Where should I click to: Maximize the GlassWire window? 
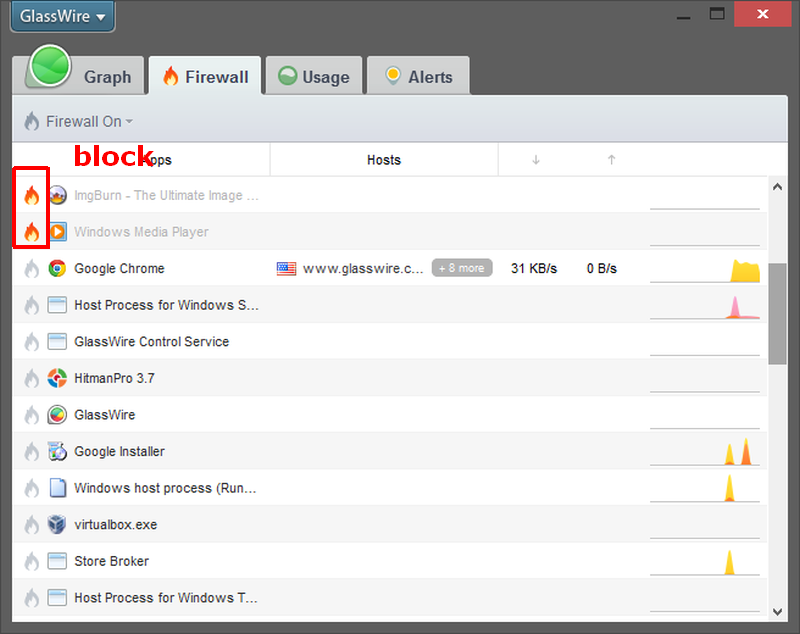[x=717, y=14]
